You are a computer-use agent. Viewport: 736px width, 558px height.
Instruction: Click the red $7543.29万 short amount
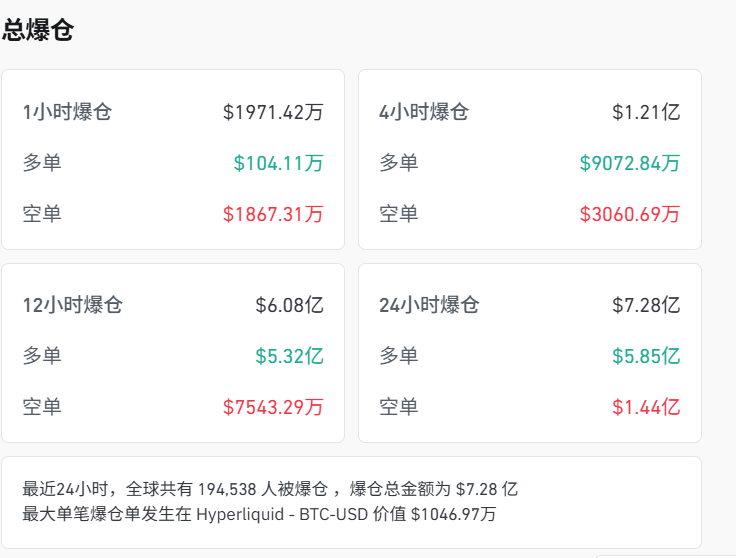click(273, 407)
